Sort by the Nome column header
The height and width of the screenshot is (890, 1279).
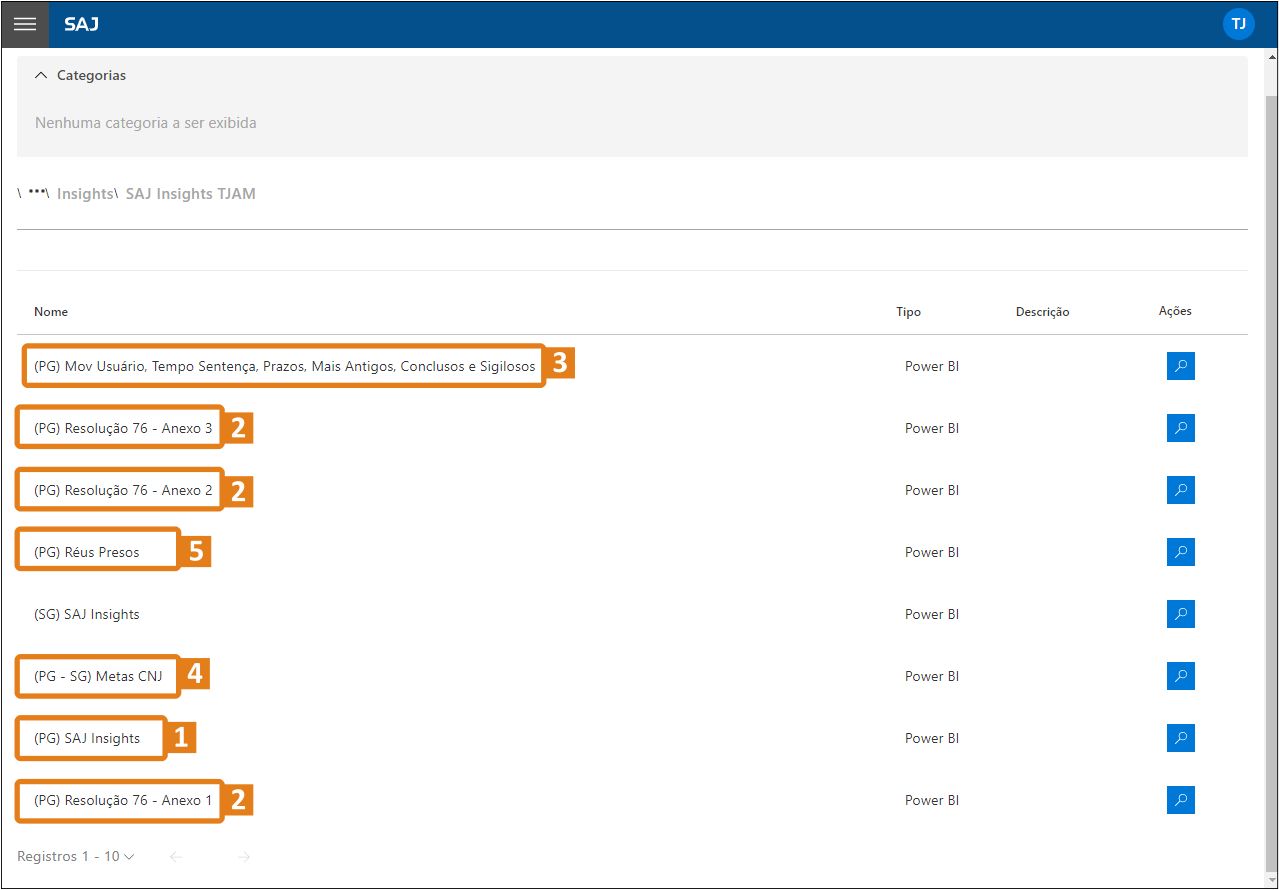[51, 312]
